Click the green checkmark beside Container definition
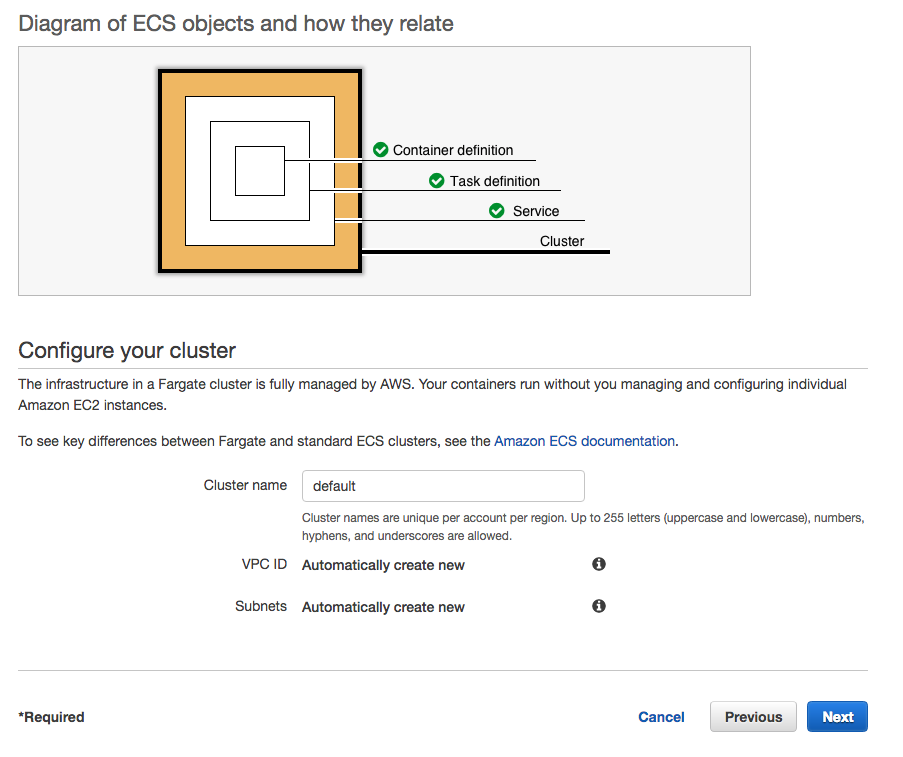Screen dimensions: 903x757 380,150
